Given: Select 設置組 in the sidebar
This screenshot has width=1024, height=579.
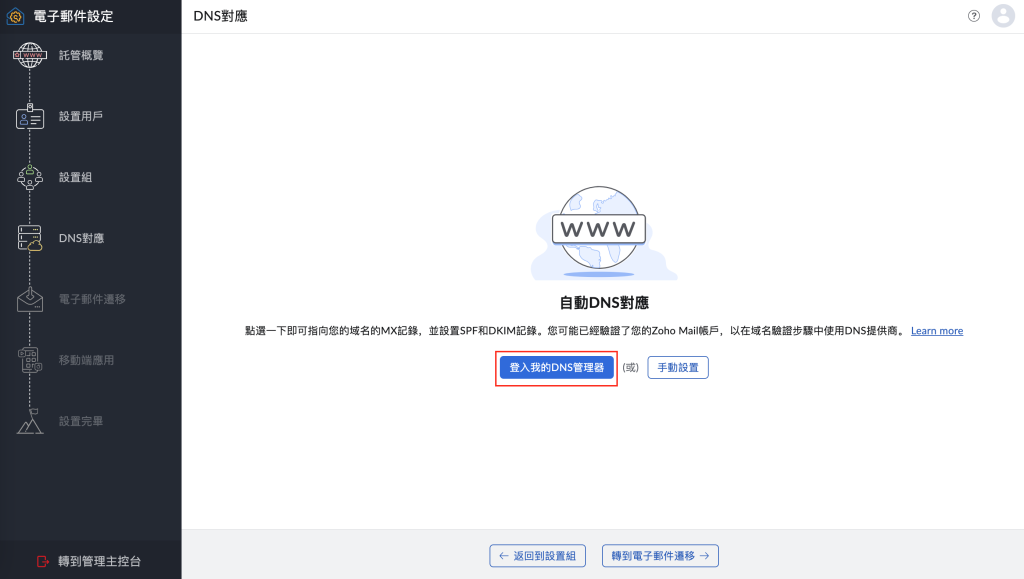Looking at the screenshot, I should (x=75, y=177).
